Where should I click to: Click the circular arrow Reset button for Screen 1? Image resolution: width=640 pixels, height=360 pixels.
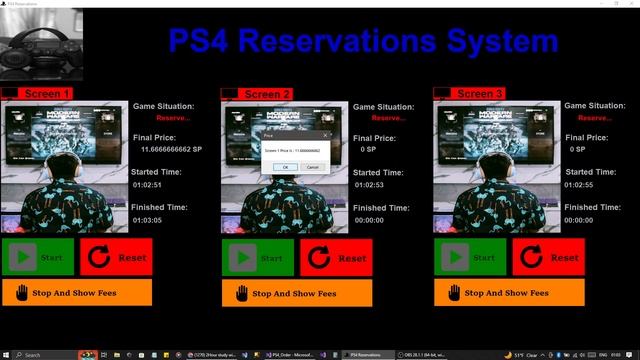(116, 257)
